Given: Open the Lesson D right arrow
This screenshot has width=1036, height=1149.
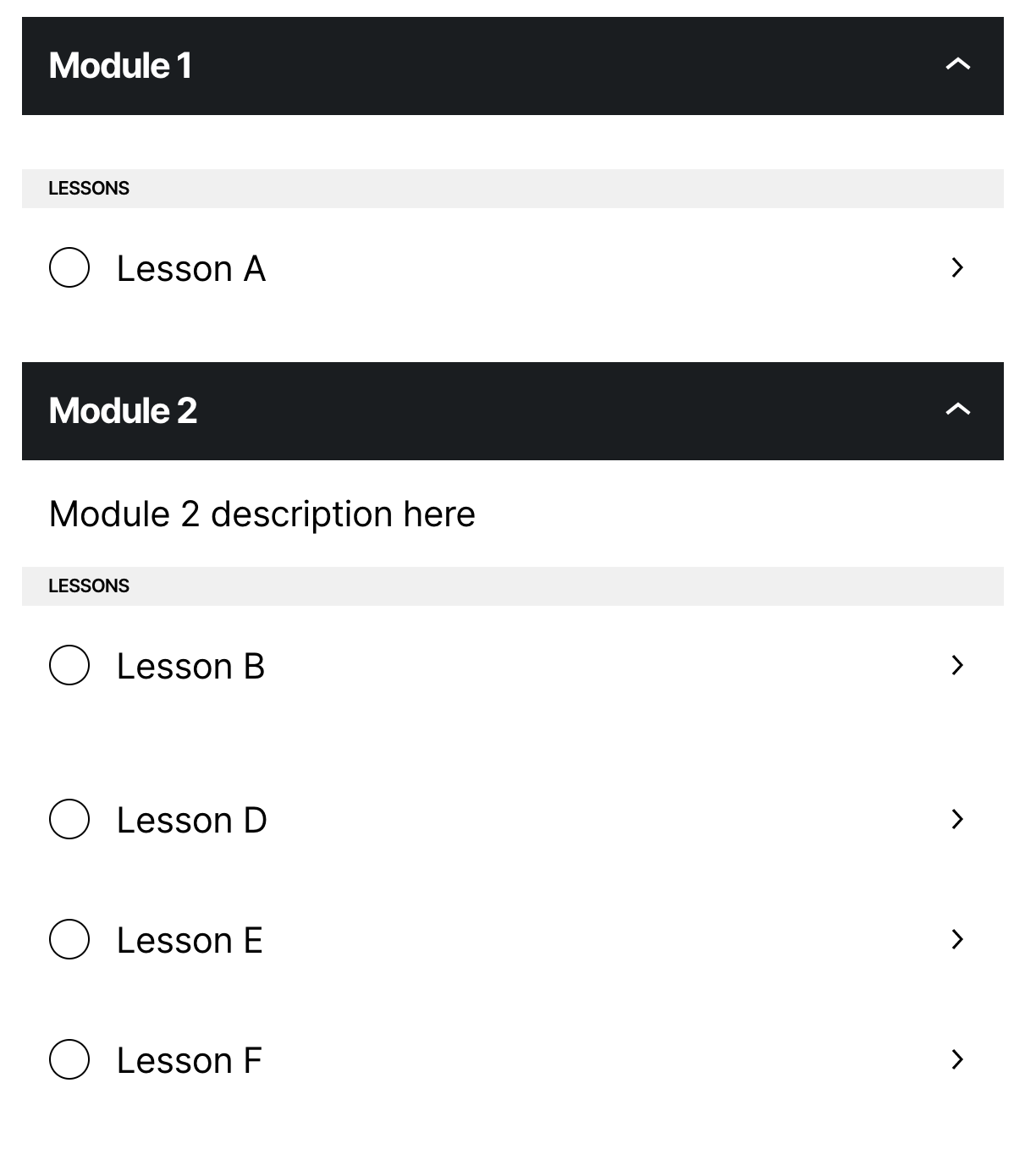Looking at the screenshot, I should (957, 819).
